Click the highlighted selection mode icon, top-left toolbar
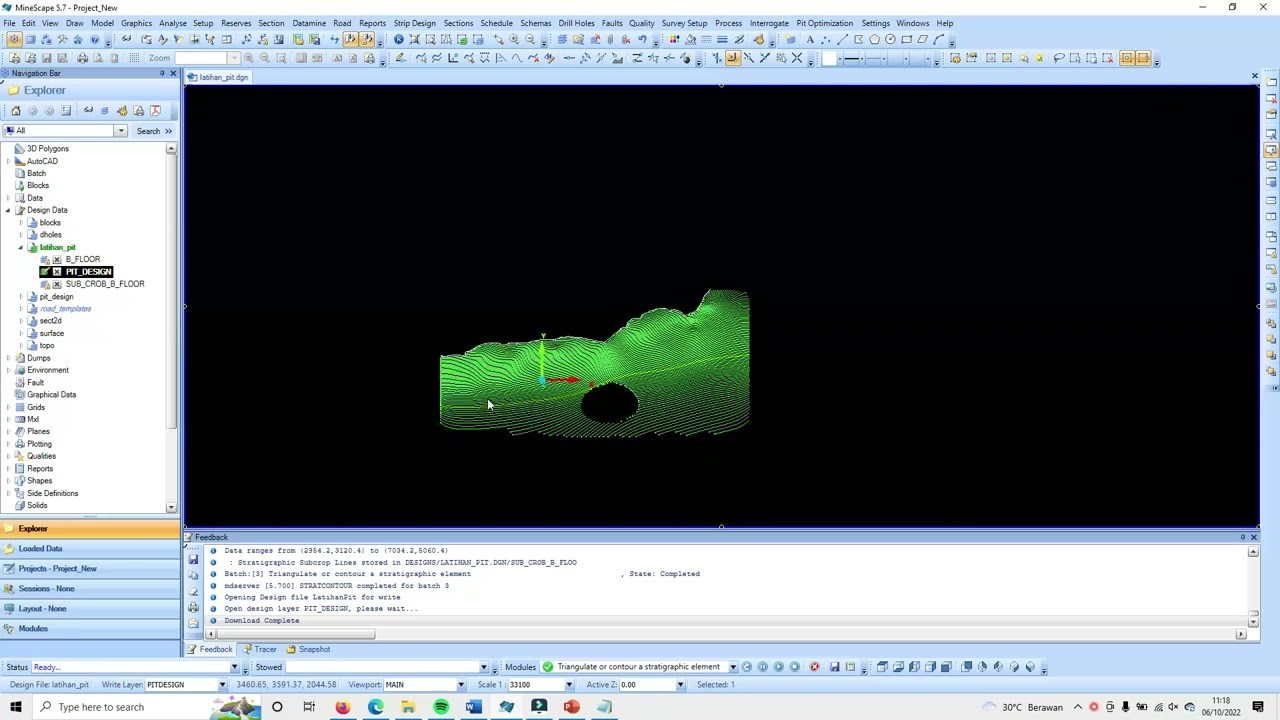Image resolution: width=1280 pixels, height=720 pixels. (14, 40)
